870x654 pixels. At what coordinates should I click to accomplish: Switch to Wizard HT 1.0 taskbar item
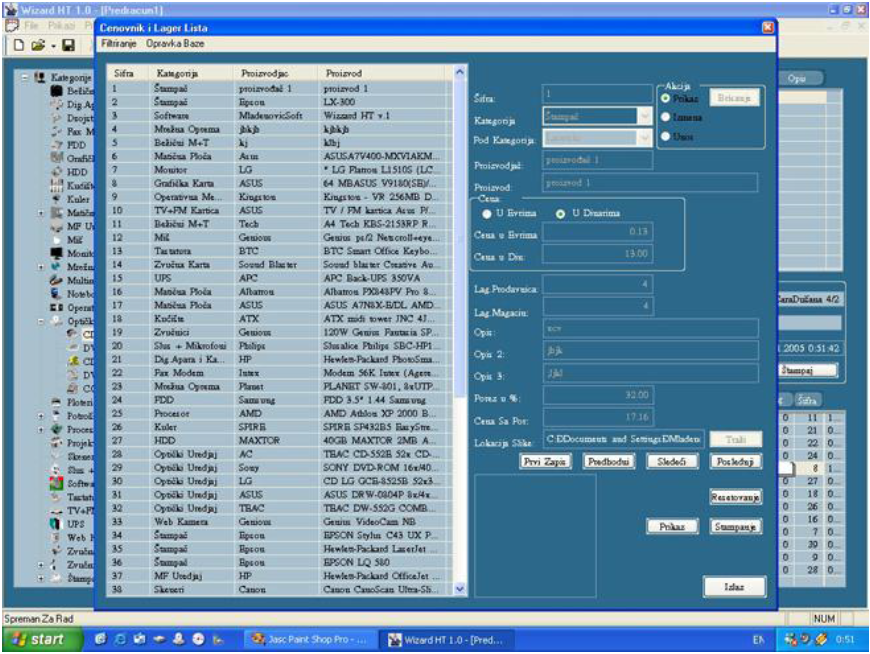click(x=447, y=640)
